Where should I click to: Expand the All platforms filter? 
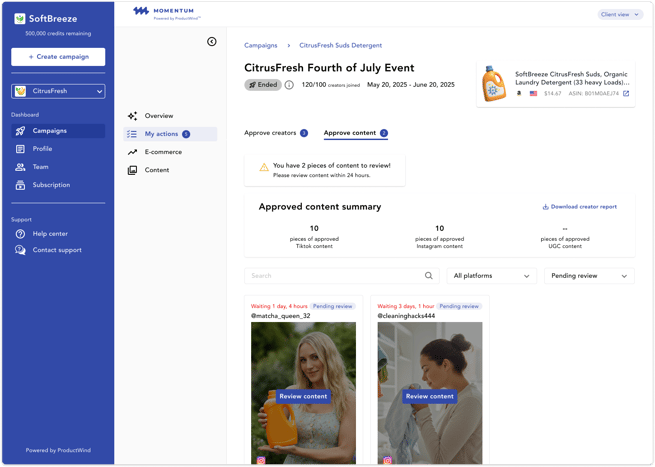[492, 276]
